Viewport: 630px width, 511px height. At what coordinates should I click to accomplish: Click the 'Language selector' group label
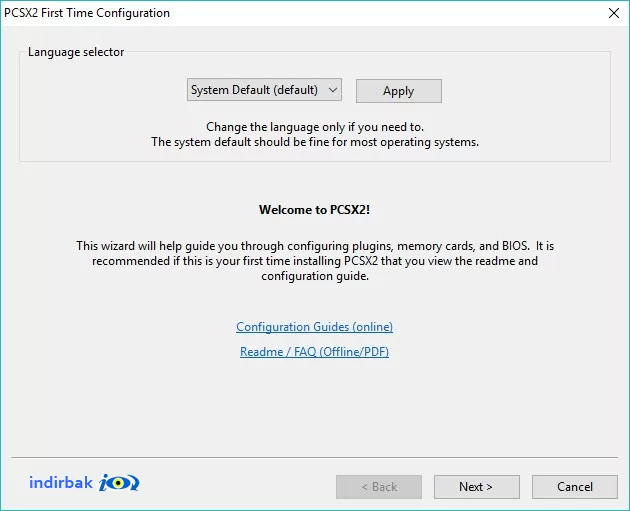pos(76,52)
